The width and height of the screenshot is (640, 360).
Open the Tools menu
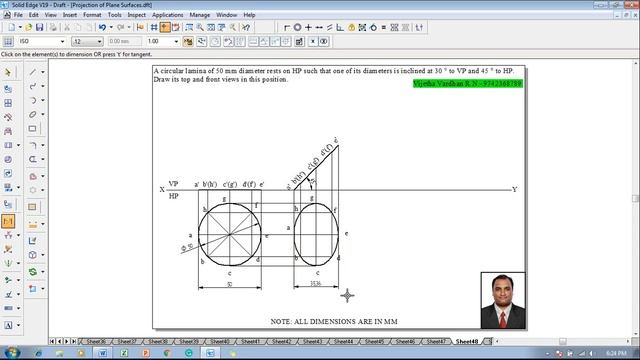tap(115, 15)
